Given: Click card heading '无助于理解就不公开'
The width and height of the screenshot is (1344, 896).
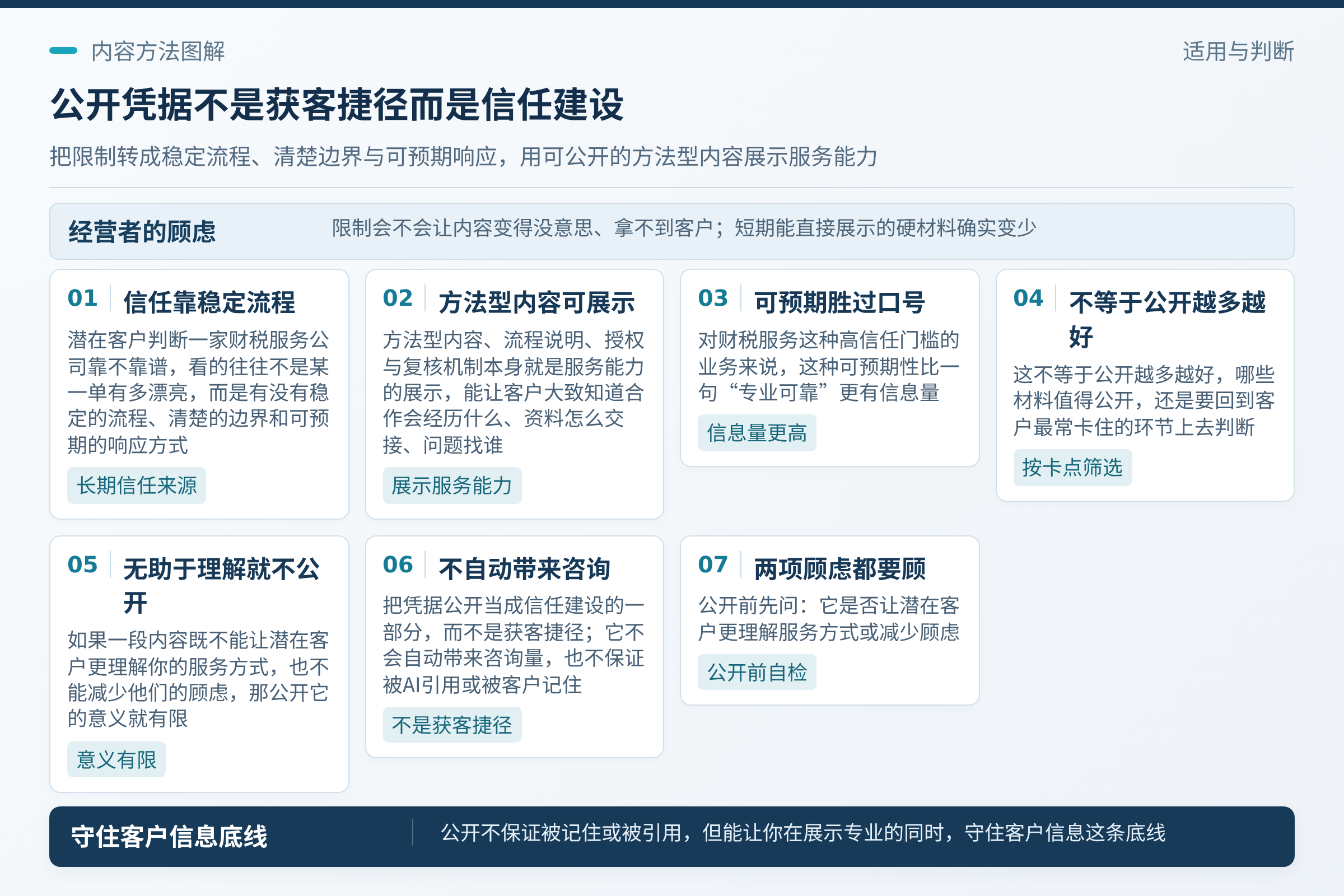Looking at the screenshot, I should coord(222,586).
